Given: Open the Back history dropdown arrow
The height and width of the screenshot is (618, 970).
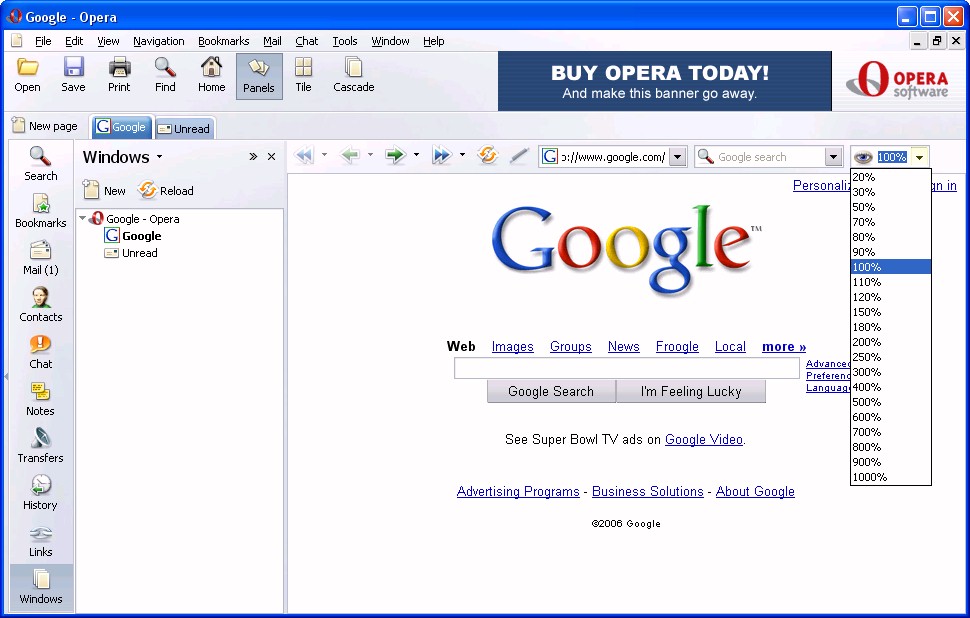Looking at the screenshot, I should [x=370, y=155].
